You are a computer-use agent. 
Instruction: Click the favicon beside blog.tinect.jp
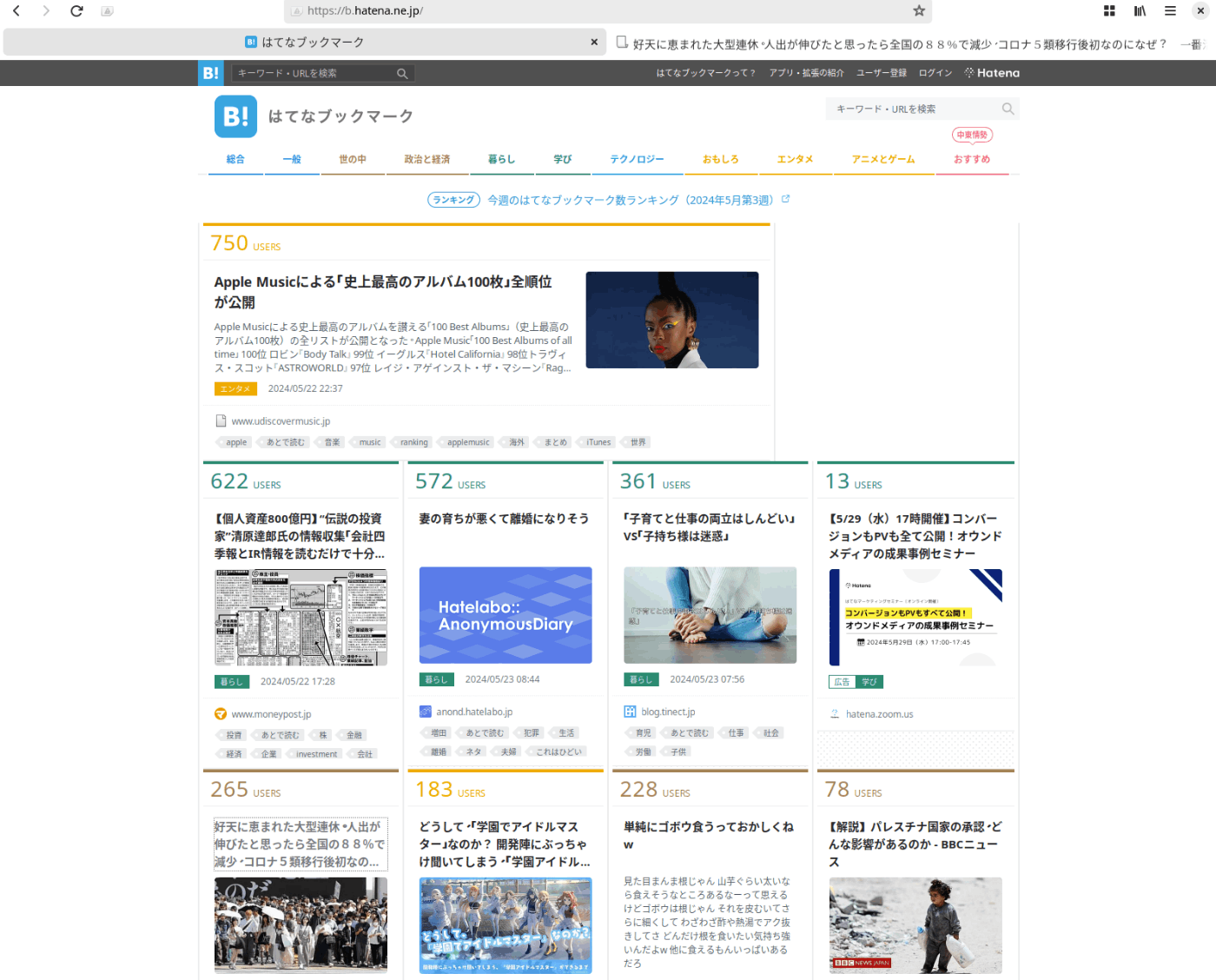(x=630, y=712)
